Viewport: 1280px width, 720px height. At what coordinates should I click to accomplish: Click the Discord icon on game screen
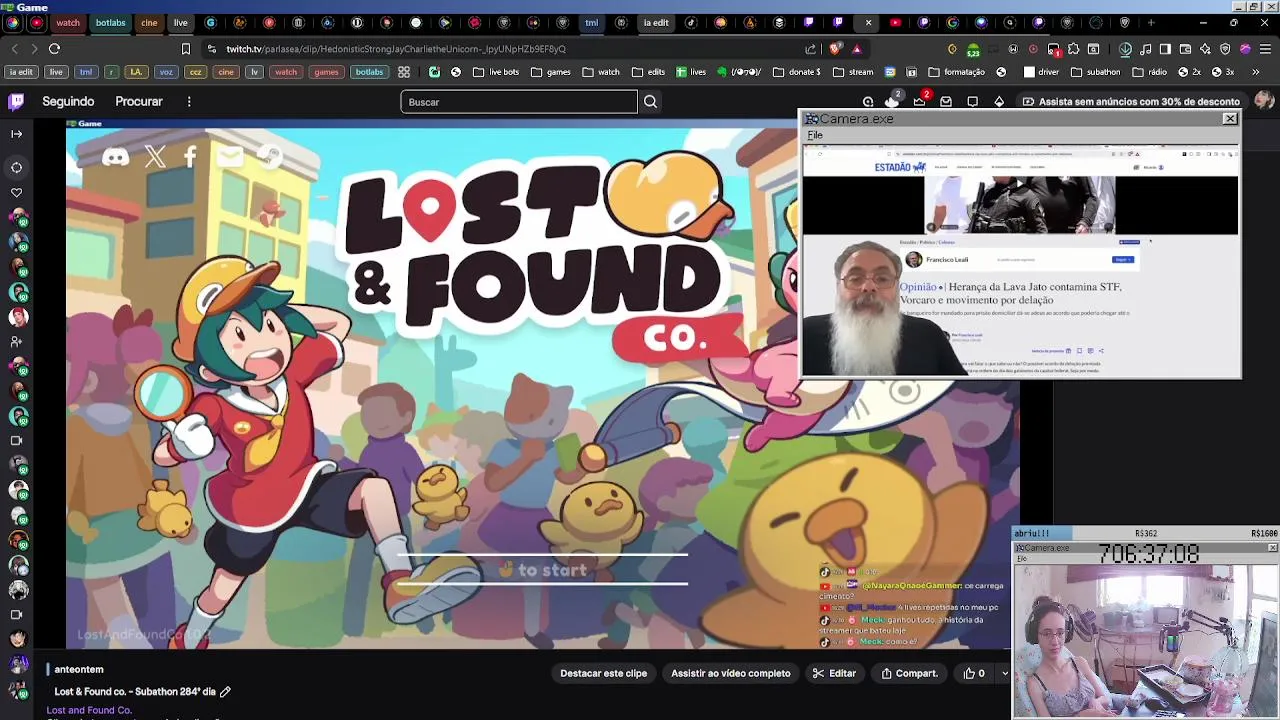coord(116,156)
